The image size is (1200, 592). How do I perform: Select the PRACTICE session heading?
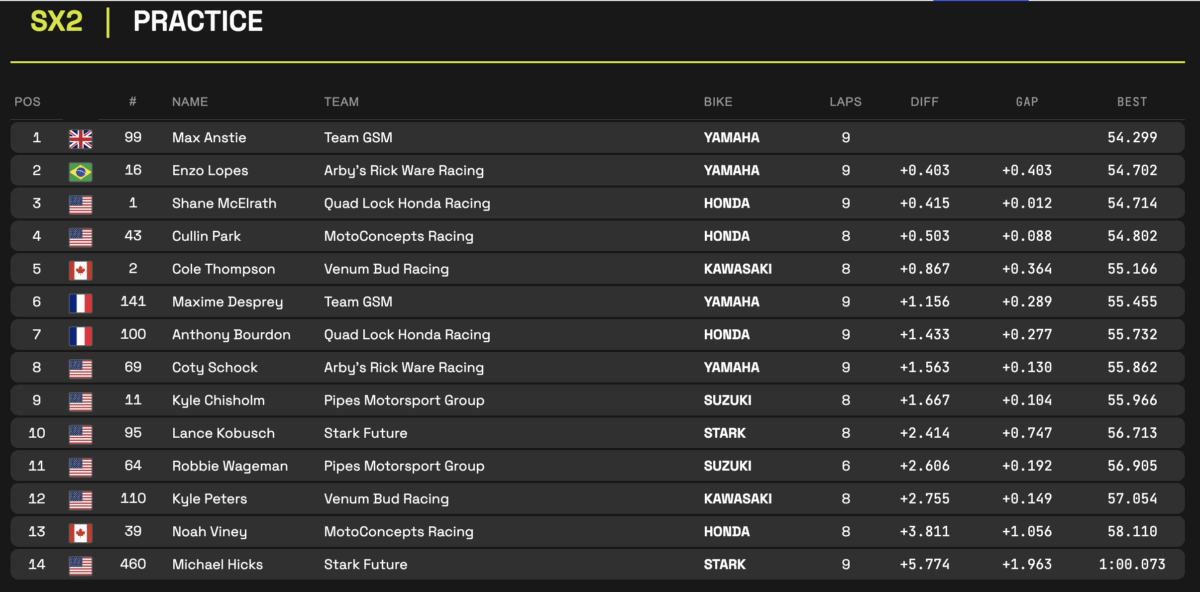click(198, 22)
